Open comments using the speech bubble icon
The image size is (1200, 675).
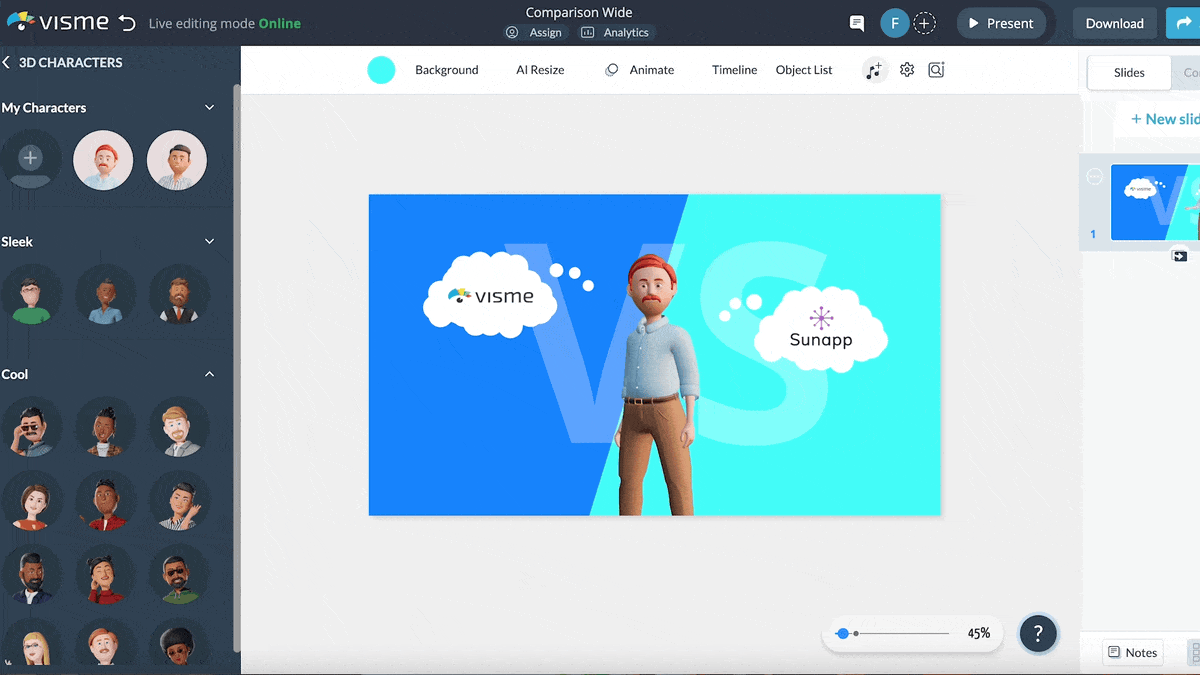click(856, 22)
